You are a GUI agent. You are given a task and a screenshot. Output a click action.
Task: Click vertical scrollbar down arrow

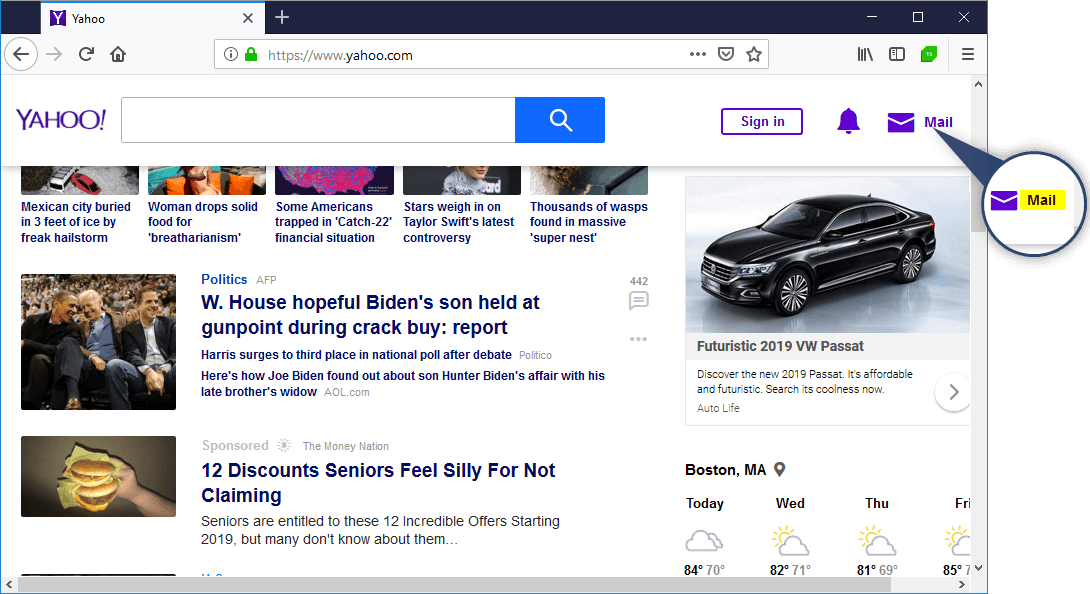(x=978, y=568)
